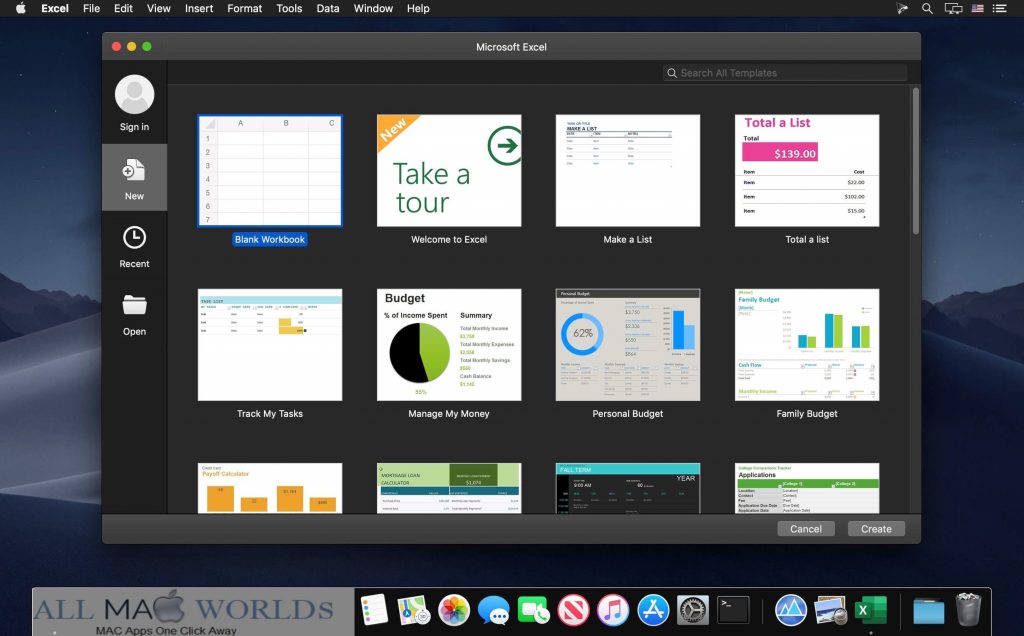Pick the Total a list template

pos(807,171)
